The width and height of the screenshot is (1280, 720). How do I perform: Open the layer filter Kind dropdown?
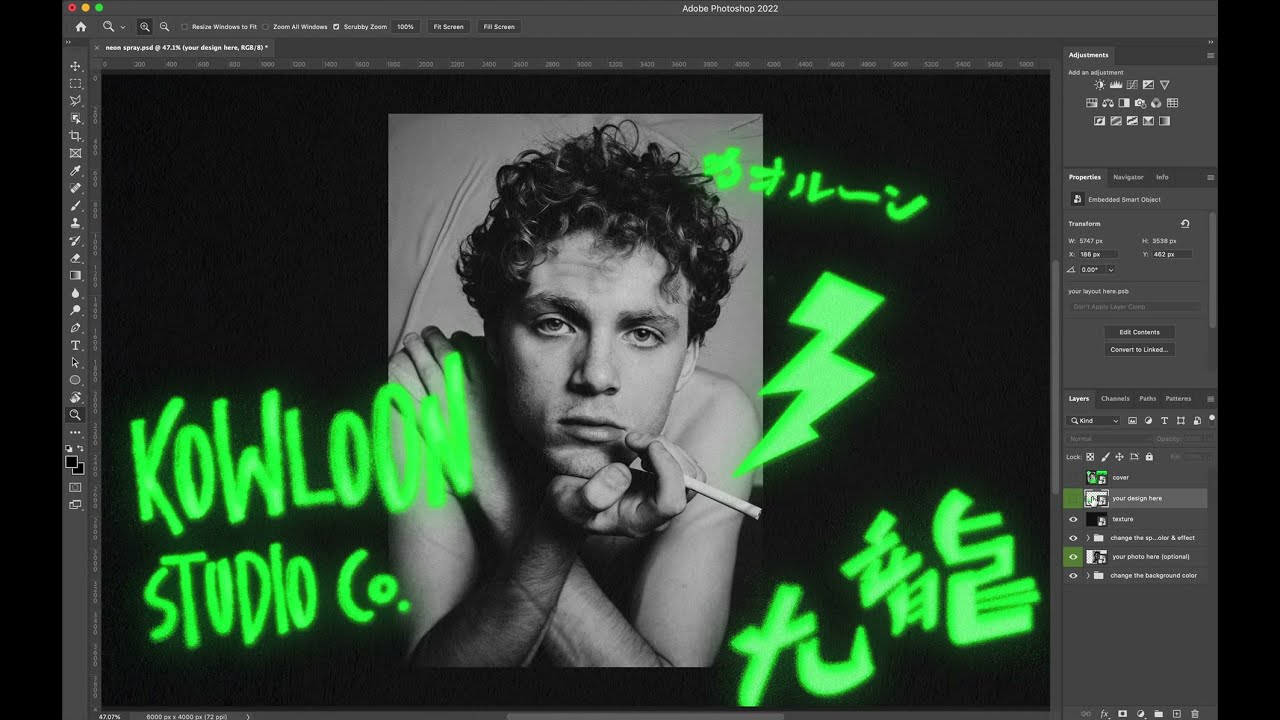[1094, 421]
